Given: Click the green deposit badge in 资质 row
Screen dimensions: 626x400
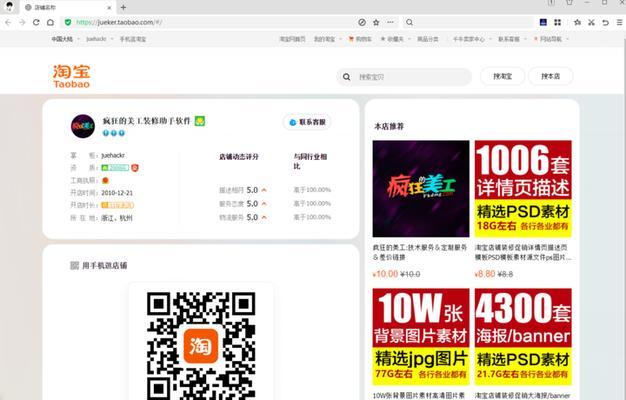Looking at the screenshot, I should (115, 168).
